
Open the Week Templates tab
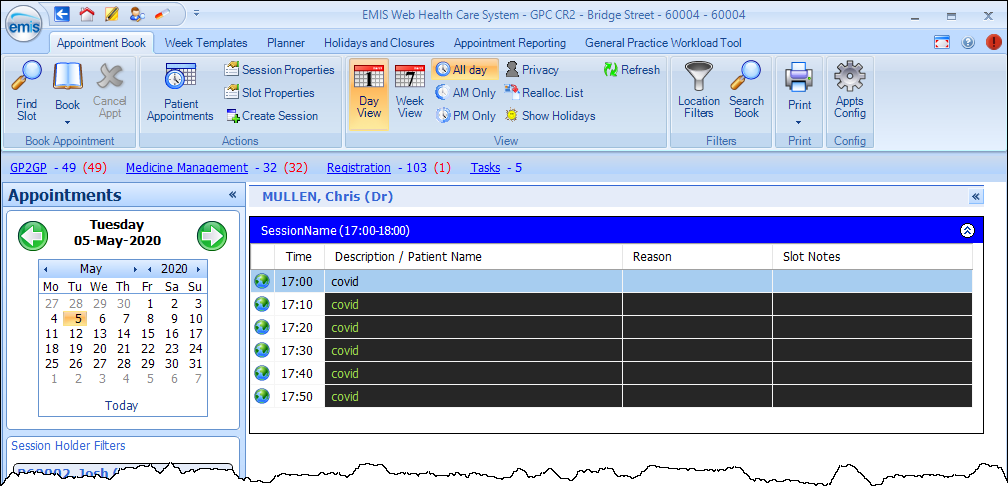[x=206, y=43]
